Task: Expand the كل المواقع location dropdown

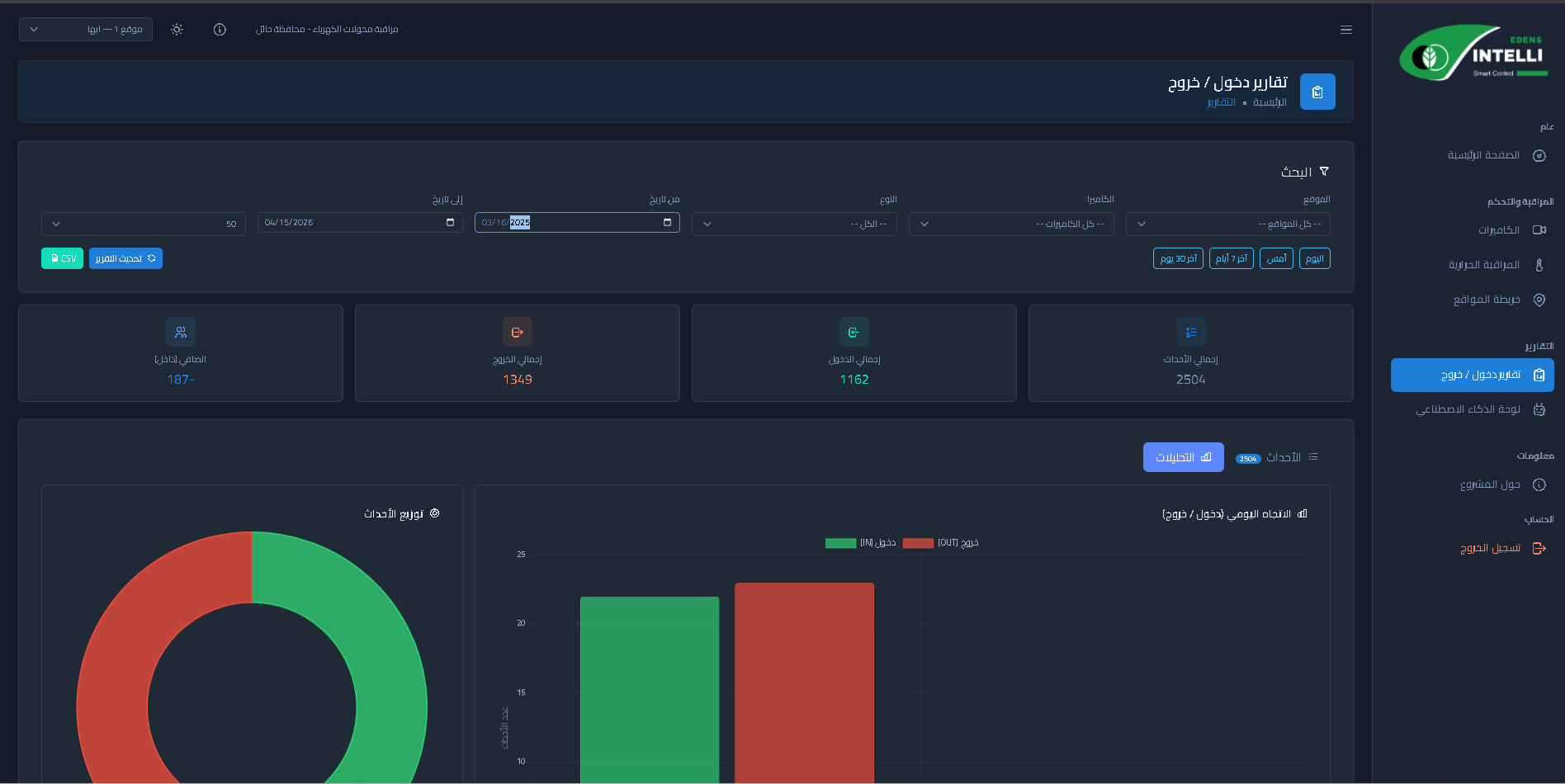Action: pyautogui.click(x=1228, y=224)
